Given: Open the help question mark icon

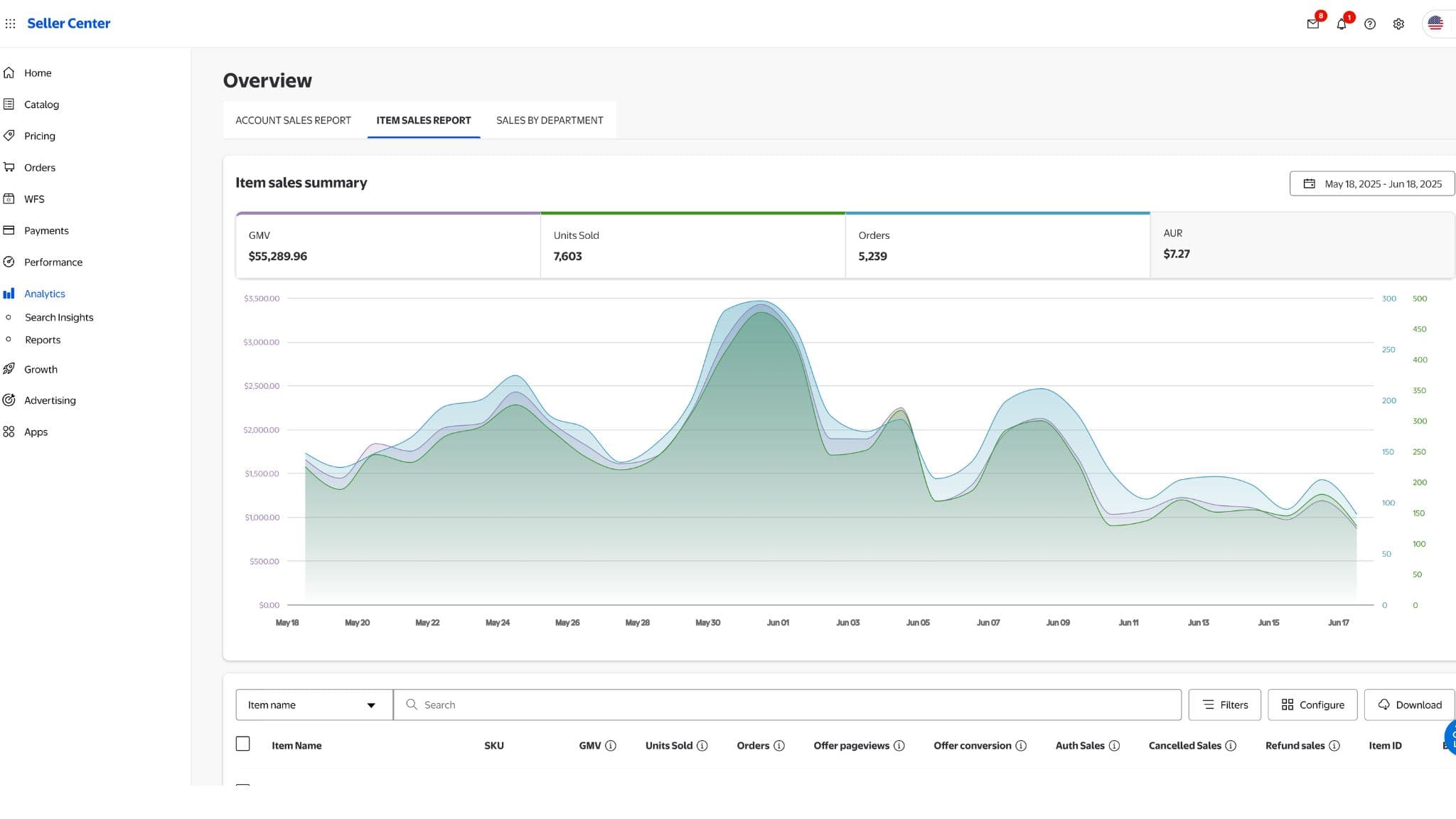Looking at the screenshot, I should click(x=1369, y=23).
